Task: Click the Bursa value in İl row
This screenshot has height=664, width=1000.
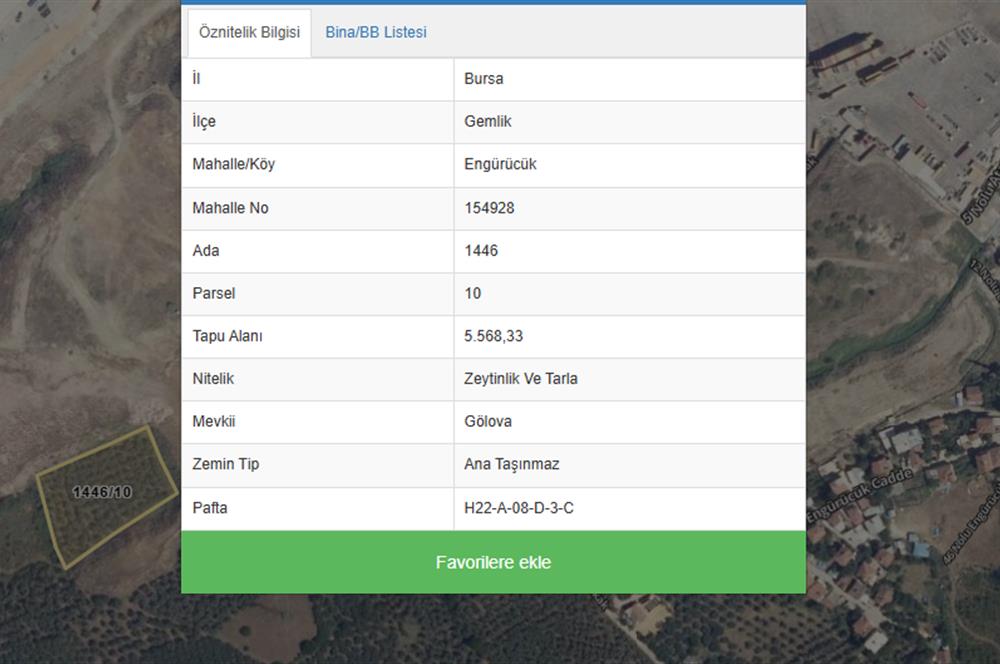Action: [484, 79]
